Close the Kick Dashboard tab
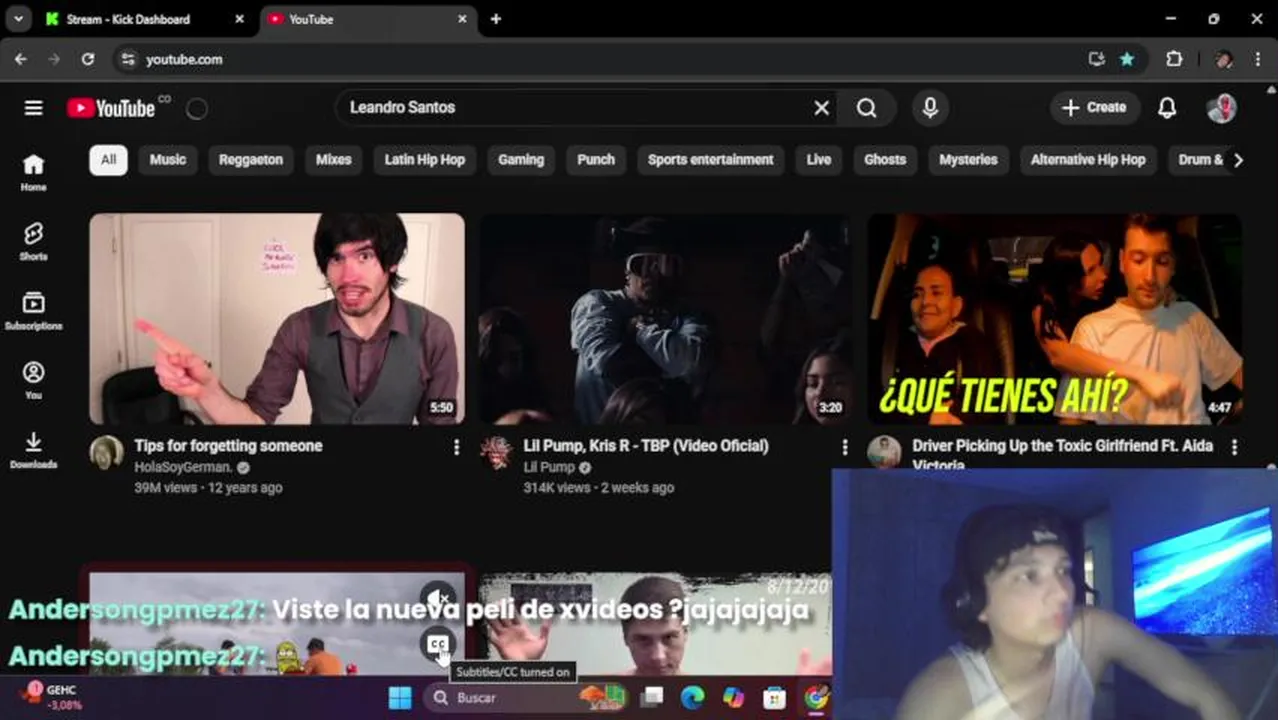Image resolution: width=1278 pixels, height=720 pixels. click(239, 19)
